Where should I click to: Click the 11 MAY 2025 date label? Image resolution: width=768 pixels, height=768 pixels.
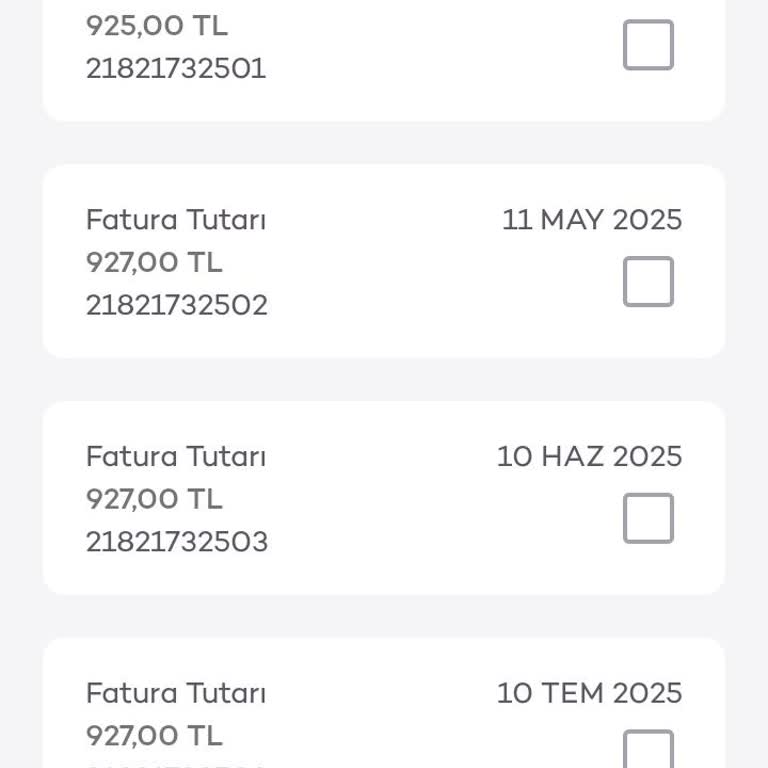(592, 219)
